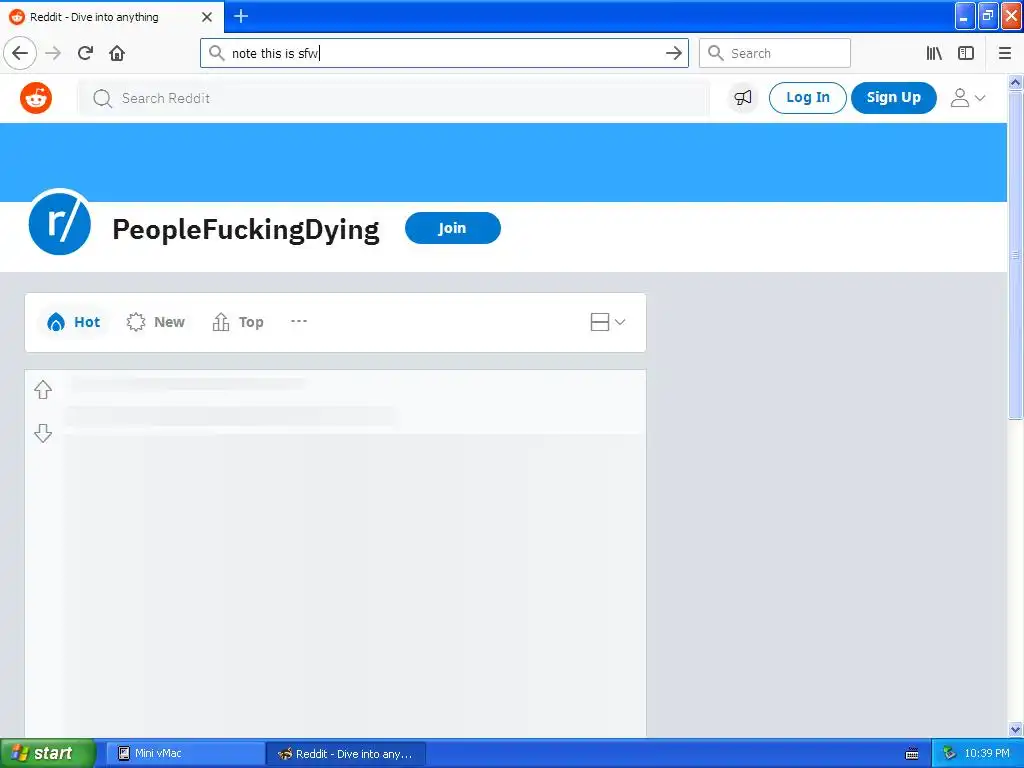
Task: Select the Reddit - Dive into anything tab
Action: click(x=112, y=17)
